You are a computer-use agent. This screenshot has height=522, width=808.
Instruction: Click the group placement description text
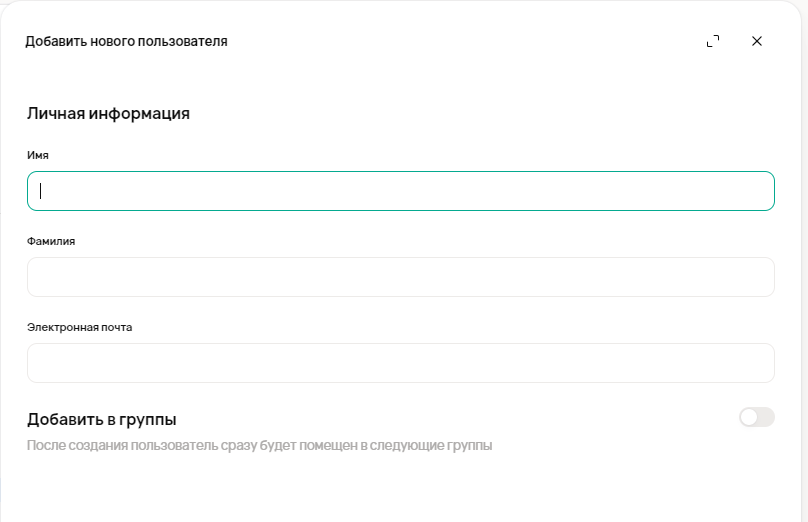259,445
